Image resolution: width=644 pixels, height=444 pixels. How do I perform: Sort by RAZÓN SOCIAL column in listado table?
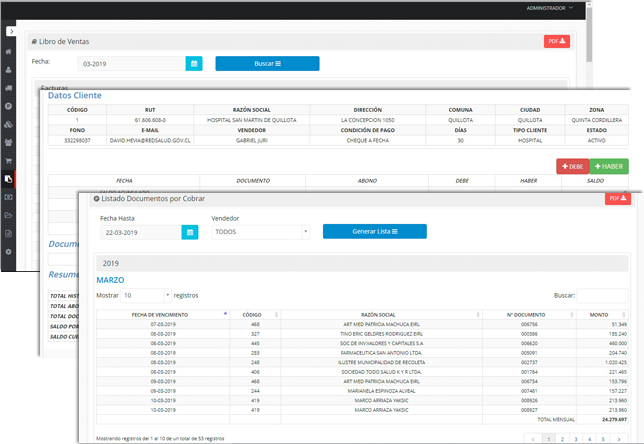(x=381, y=315)
